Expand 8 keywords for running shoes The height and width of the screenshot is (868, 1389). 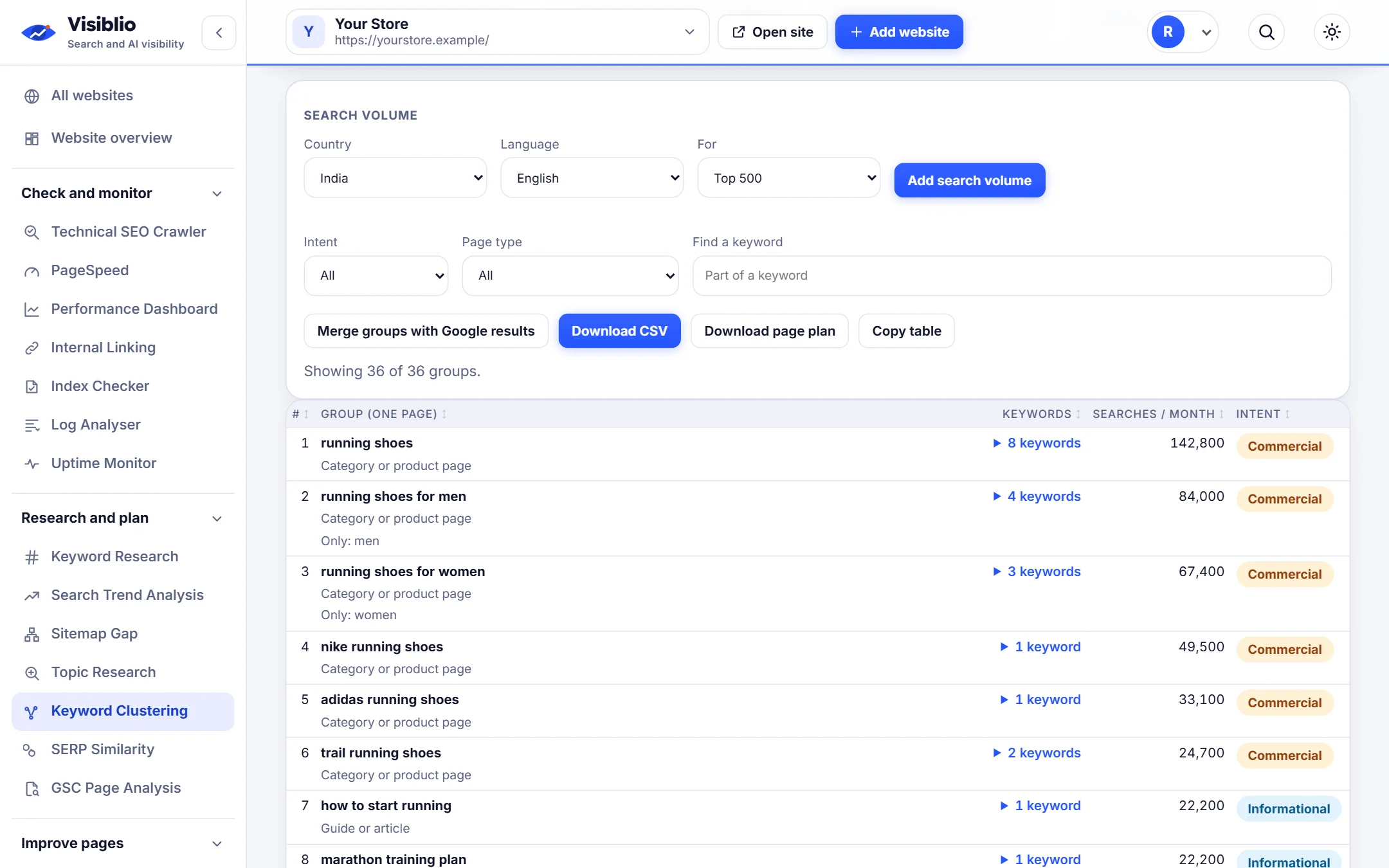pos(1037,443)
